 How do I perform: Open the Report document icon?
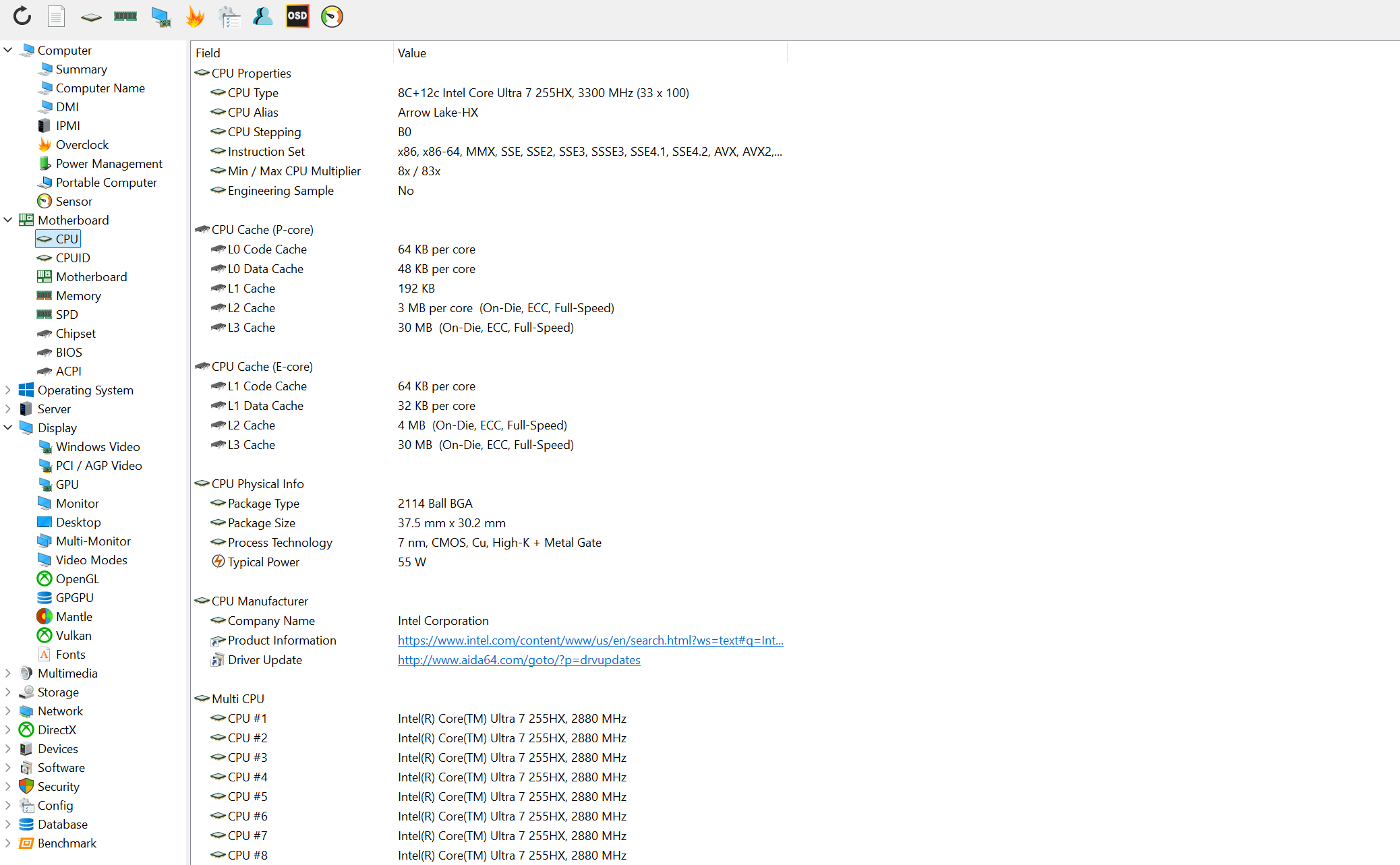coord(57,16)
